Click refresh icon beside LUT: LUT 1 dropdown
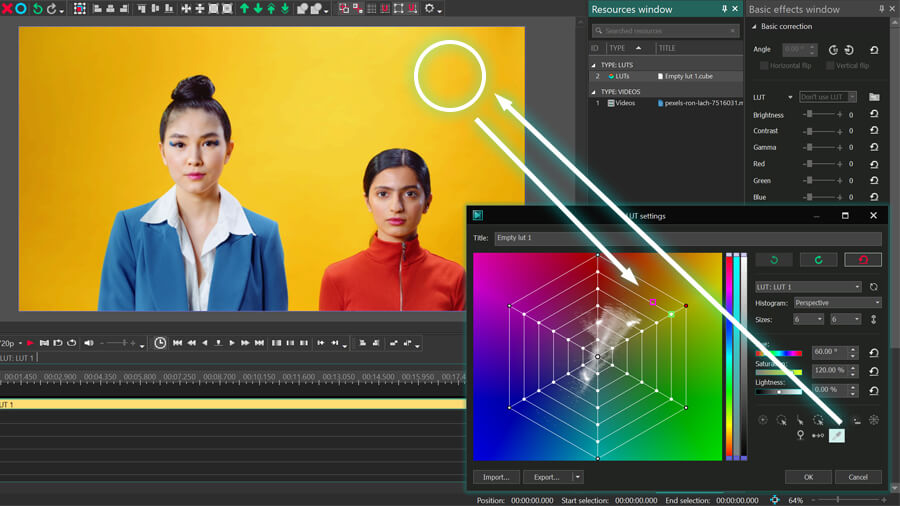 pyautogui.click(x=874, y=287)
